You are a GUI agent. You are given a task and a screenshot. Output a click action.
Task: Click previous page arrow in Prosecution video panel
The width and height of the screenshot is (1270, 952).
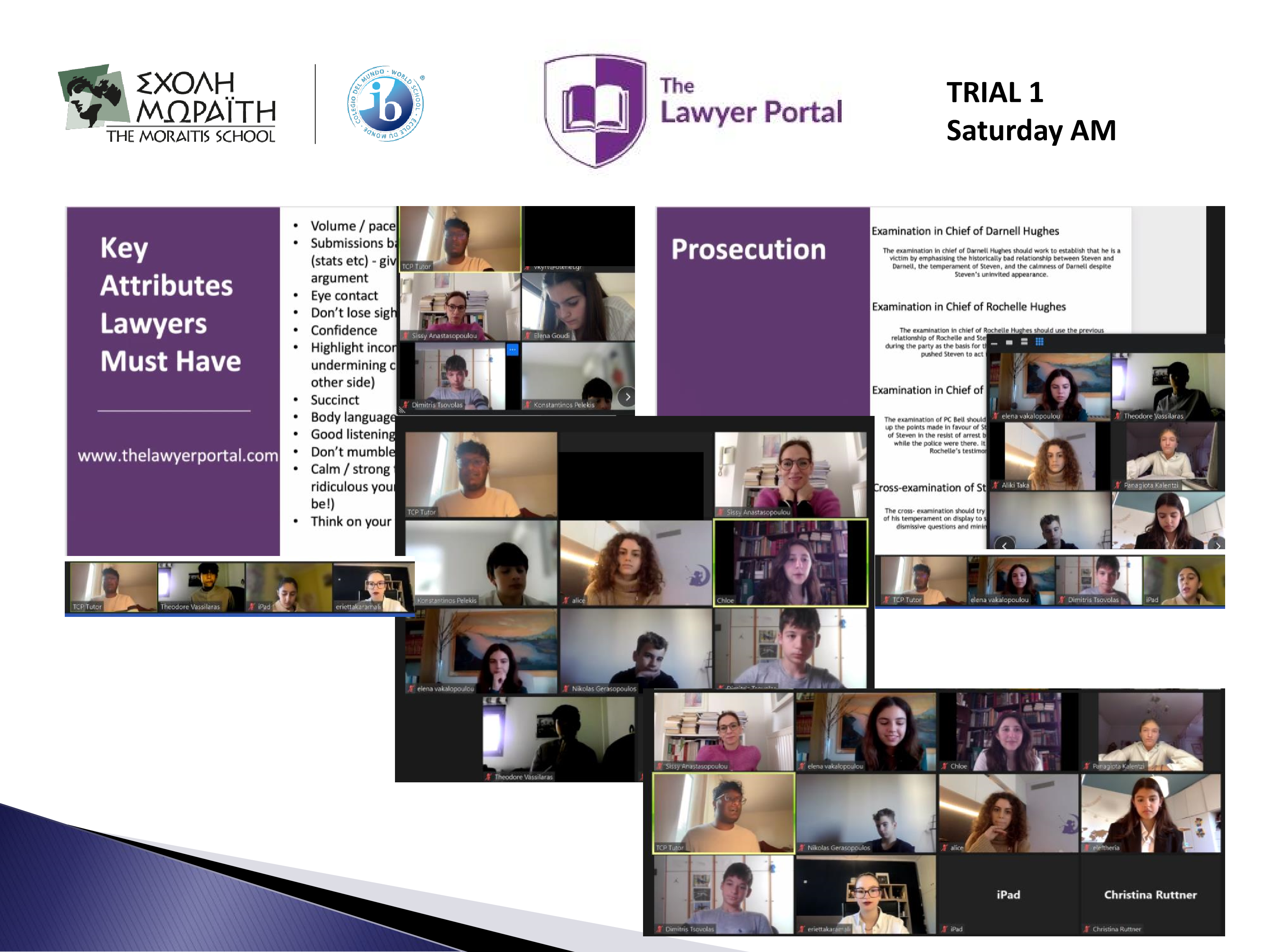tap(1004, 545)
